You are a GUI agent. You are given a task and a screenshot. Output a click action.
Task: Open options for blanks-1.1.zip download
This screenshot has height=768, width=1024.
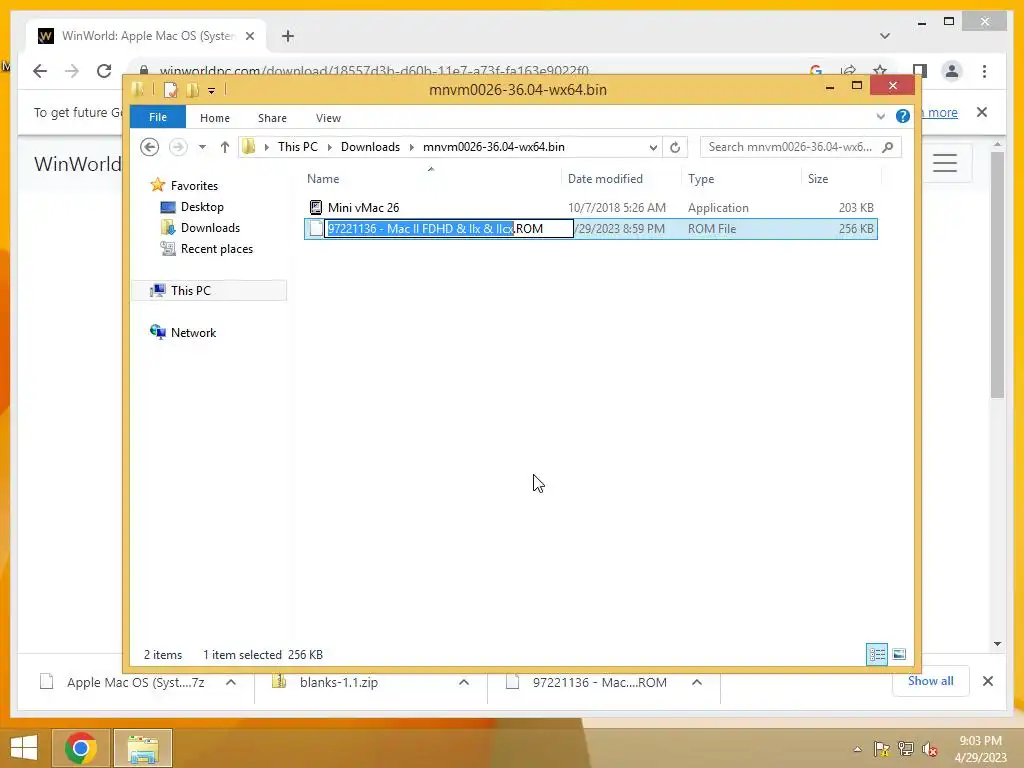[464, 682]
